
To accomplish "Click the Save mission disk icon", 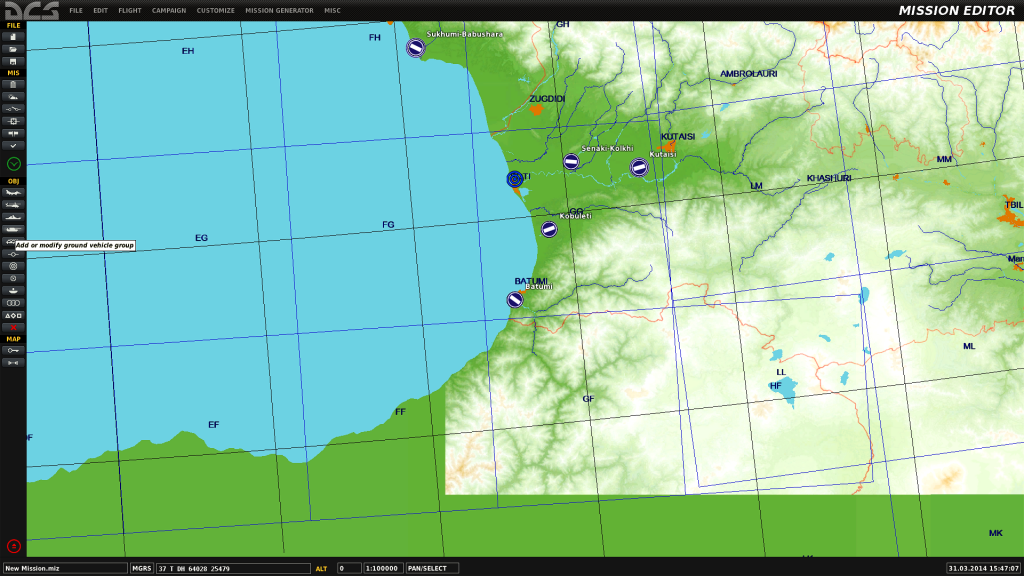I will (x=13, y=61).
